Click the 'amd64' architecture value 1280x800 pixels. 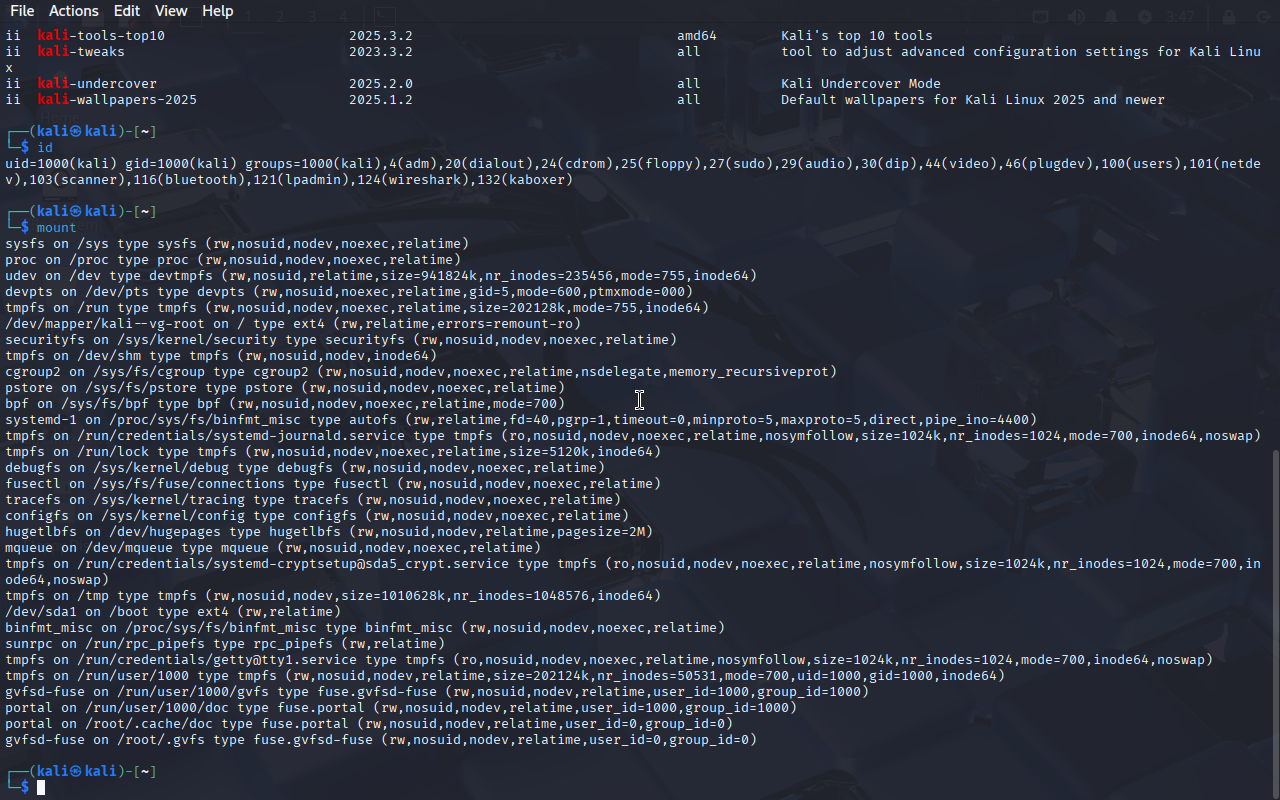(697, 36)
